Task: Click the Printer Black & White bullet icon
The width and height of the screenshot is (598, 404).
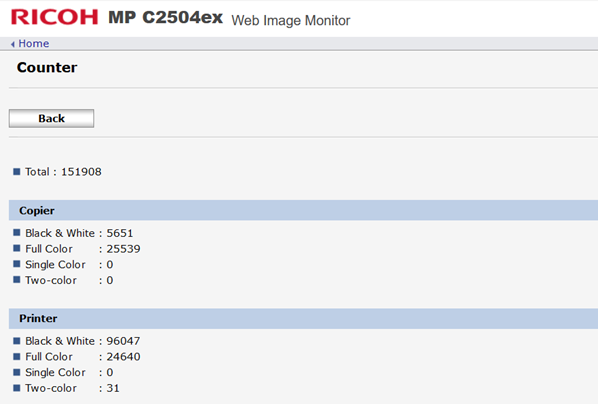Action: (x=16, y=340)
